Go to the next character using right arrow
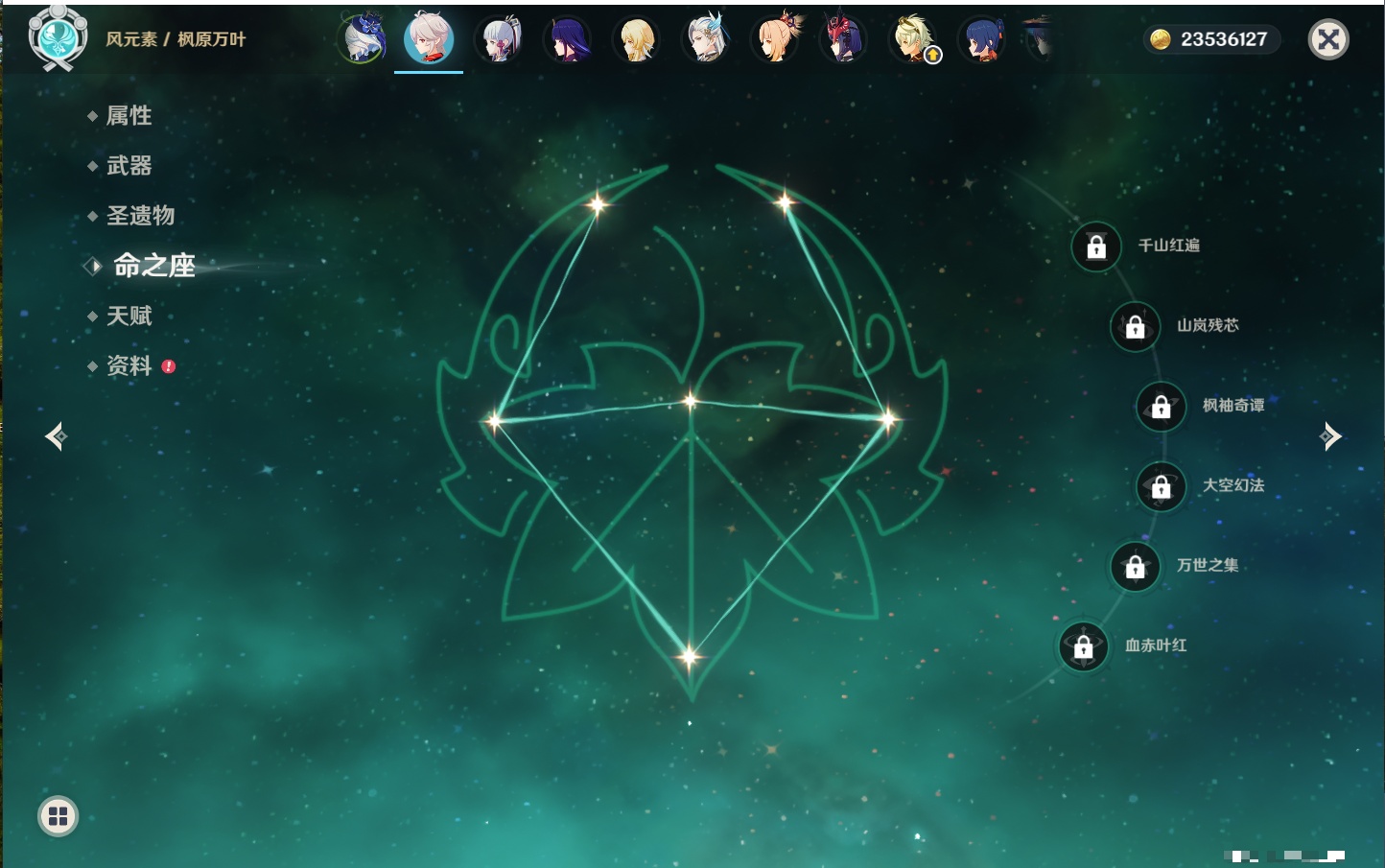 (x=1330, y=436)
